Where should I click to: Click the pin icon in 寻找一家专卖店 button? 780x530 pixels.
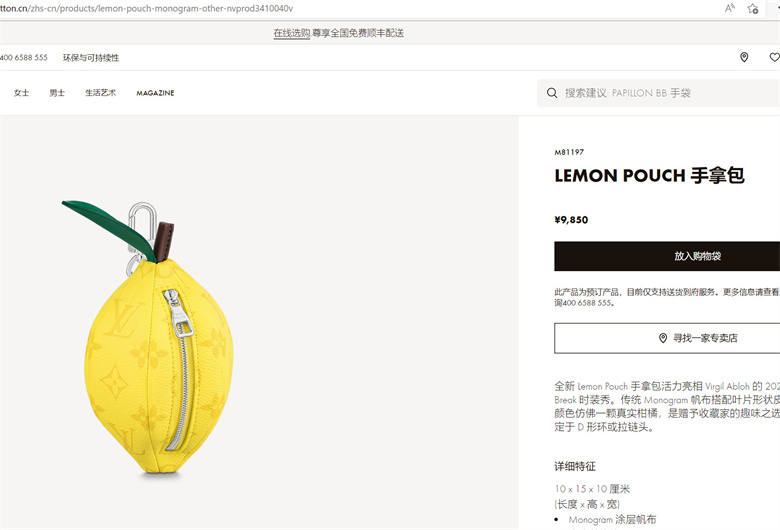point(663,338)
